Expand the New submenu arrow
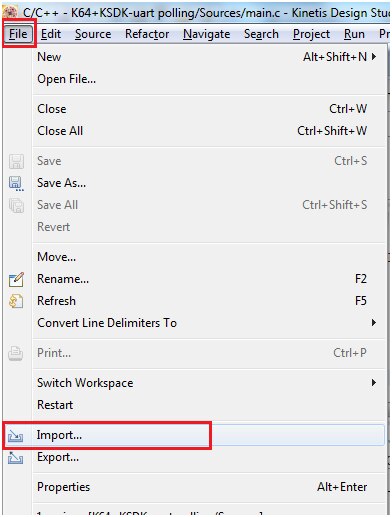Viewport: 392px width, 517px height. [374, 57]
